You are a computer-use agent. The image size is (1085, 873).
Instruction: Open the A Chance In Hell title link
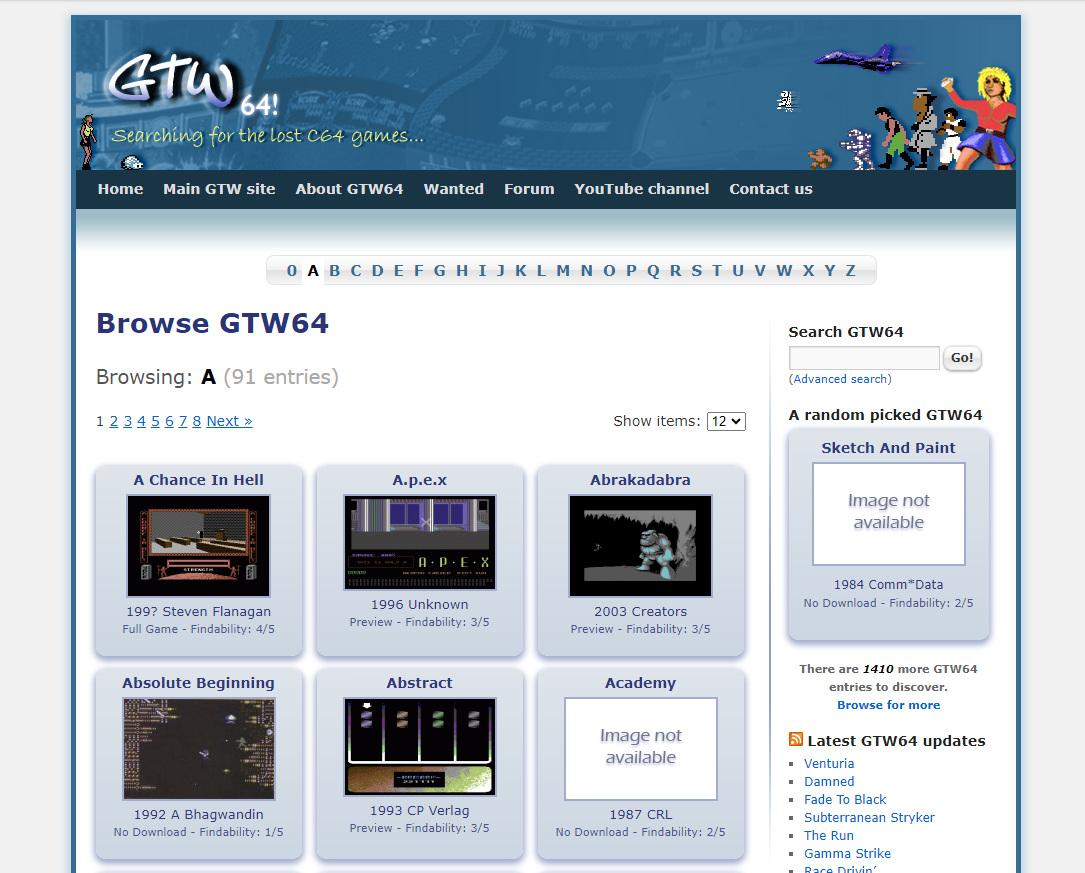(x=199, y=480)
